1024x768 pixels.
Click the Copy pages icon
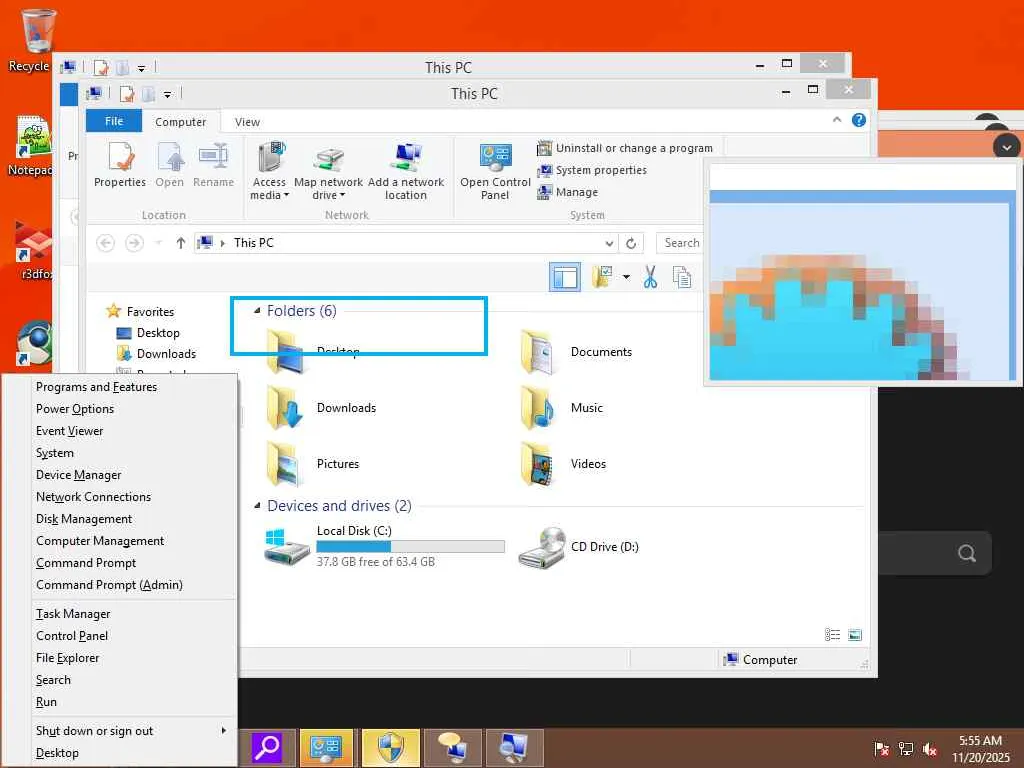(682, 278)
